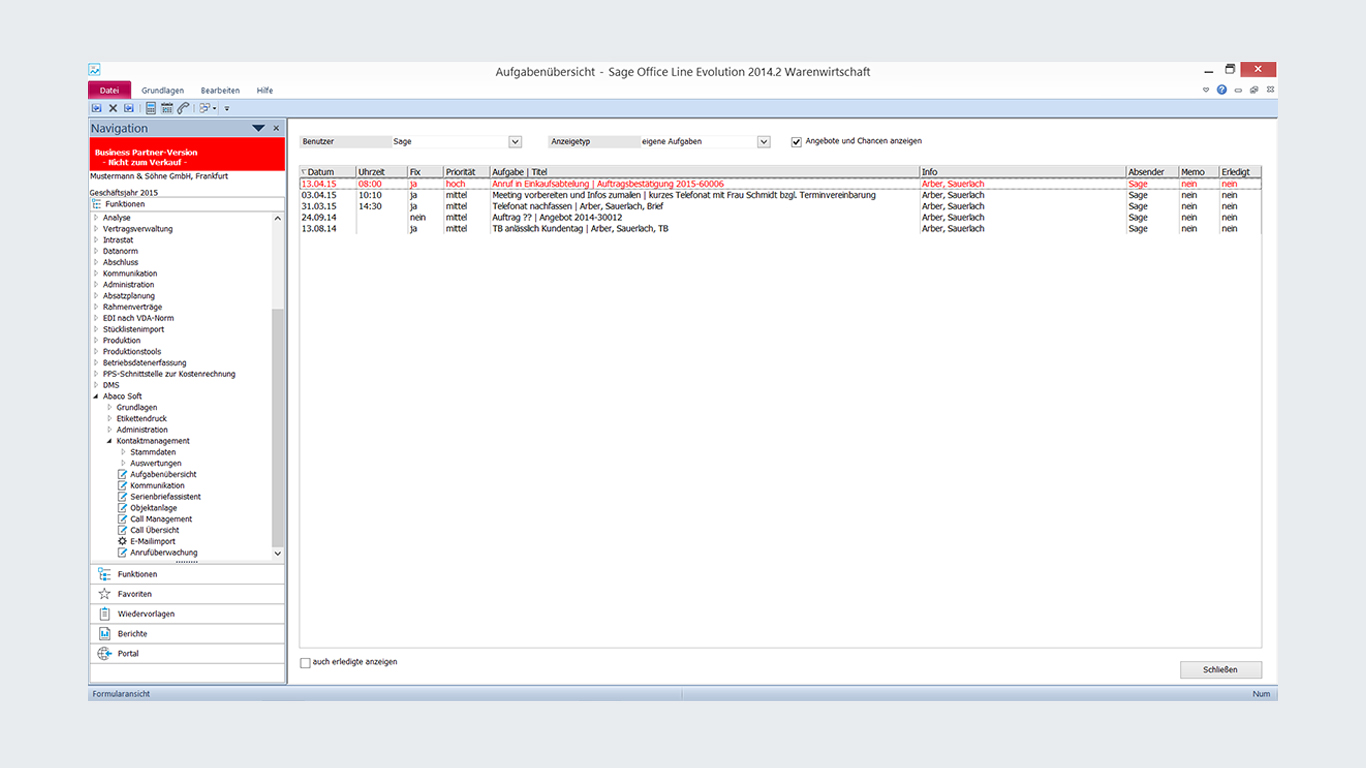
Task: Click the navigation tree scrollbar down arrow
Action: point(278,553)
